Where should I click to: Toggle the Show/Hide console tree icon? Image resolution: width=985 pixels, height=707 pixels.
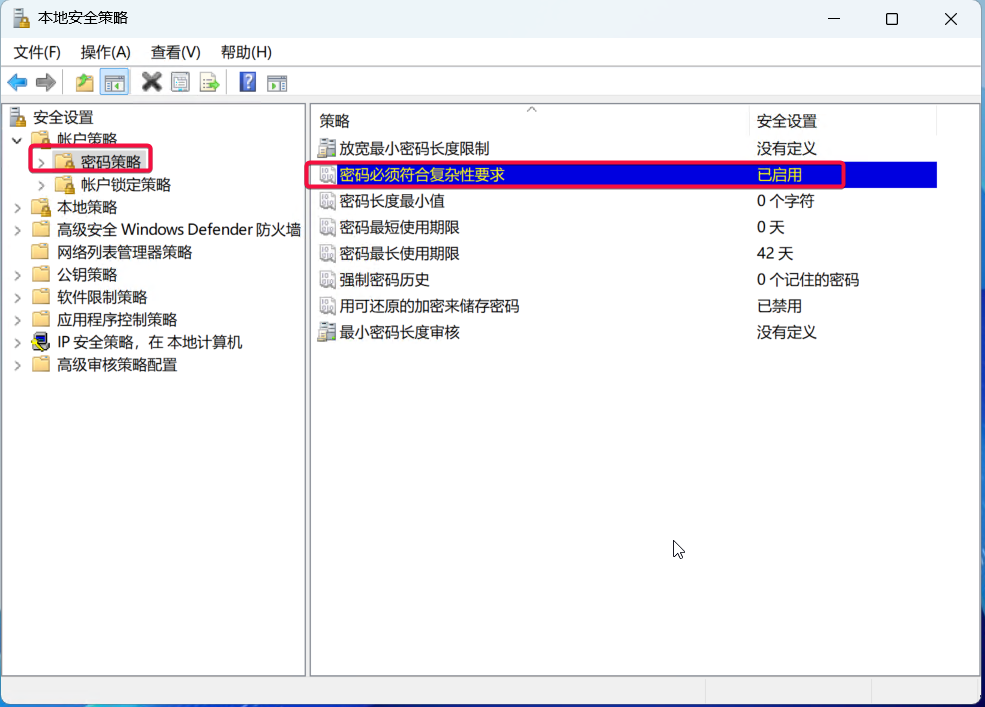(114, 82)
